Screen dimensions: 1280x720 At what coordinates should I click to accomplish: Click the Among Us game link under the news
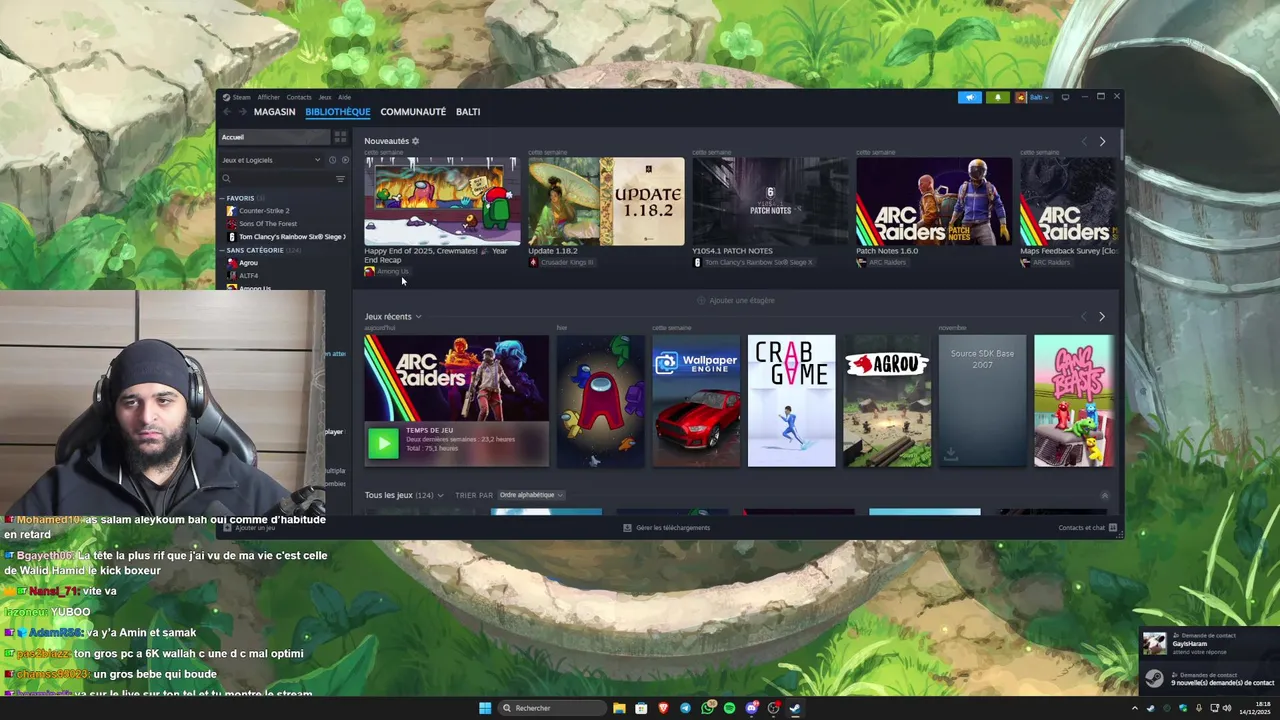pyautogui.click(x=387, y=272)
